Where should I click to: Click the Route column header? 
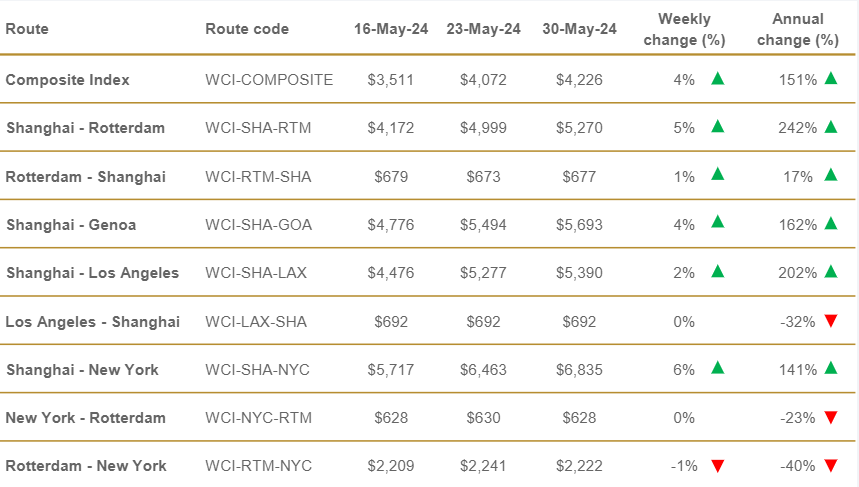[x=27, y=29]
